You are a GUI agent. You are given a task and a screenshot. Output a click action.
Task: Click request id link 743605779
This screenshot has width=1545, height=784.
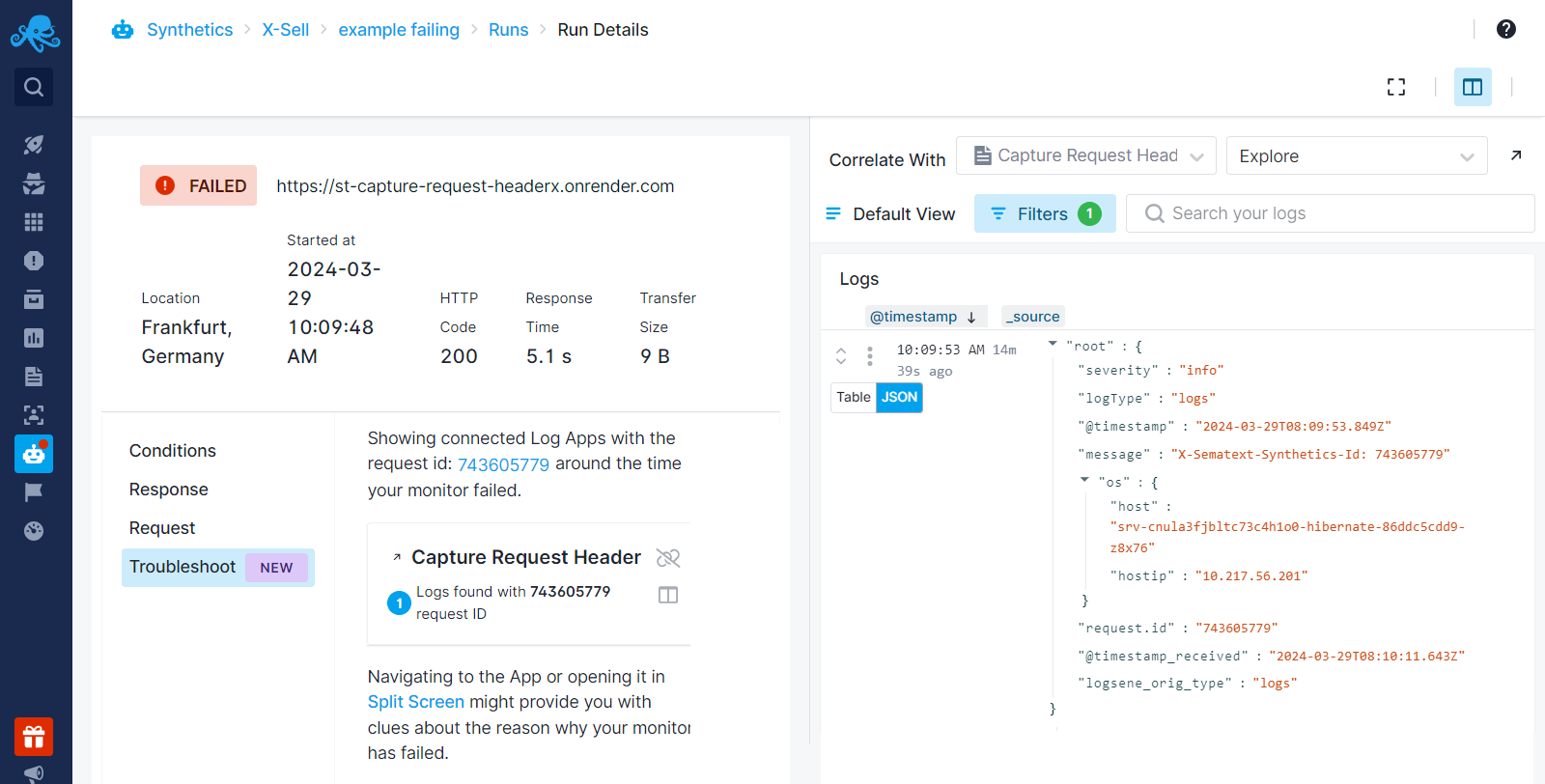(x=503, y=464)
